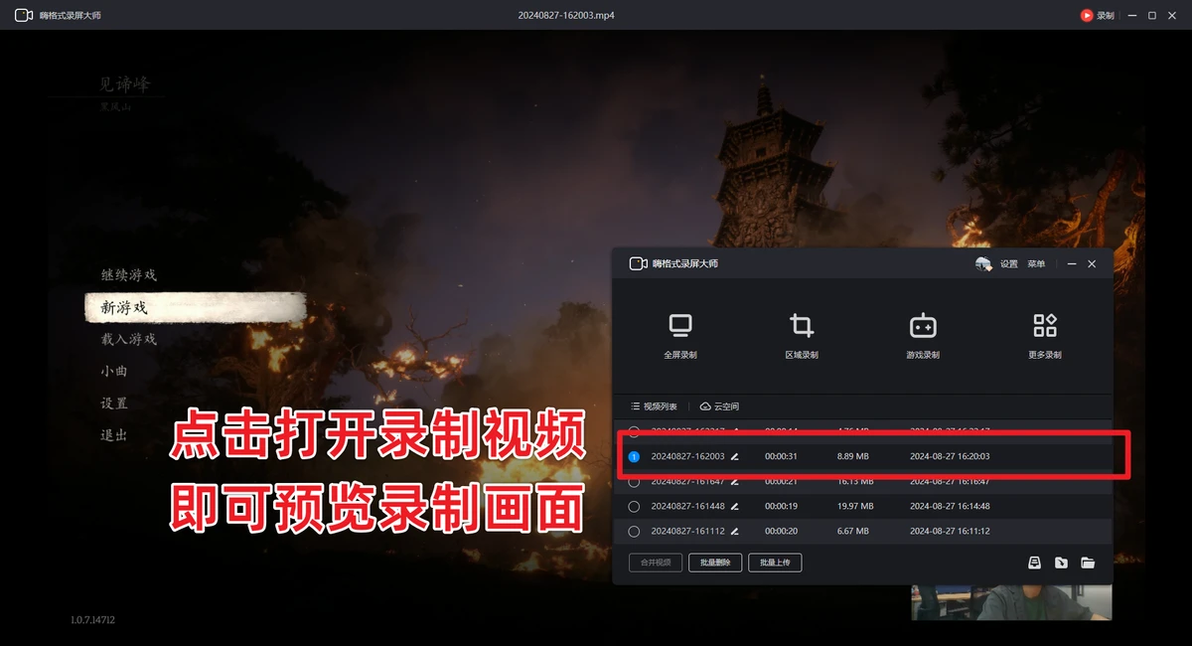
Task: Select radio for video 20240827-161647
Action: point(634,482)
